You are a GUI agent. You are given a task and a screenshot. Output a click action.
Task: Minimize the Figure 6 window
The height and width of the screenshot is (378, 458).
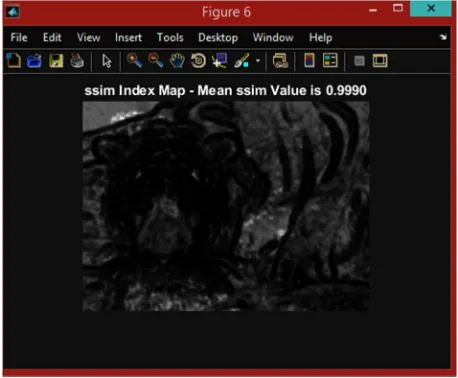373,10
